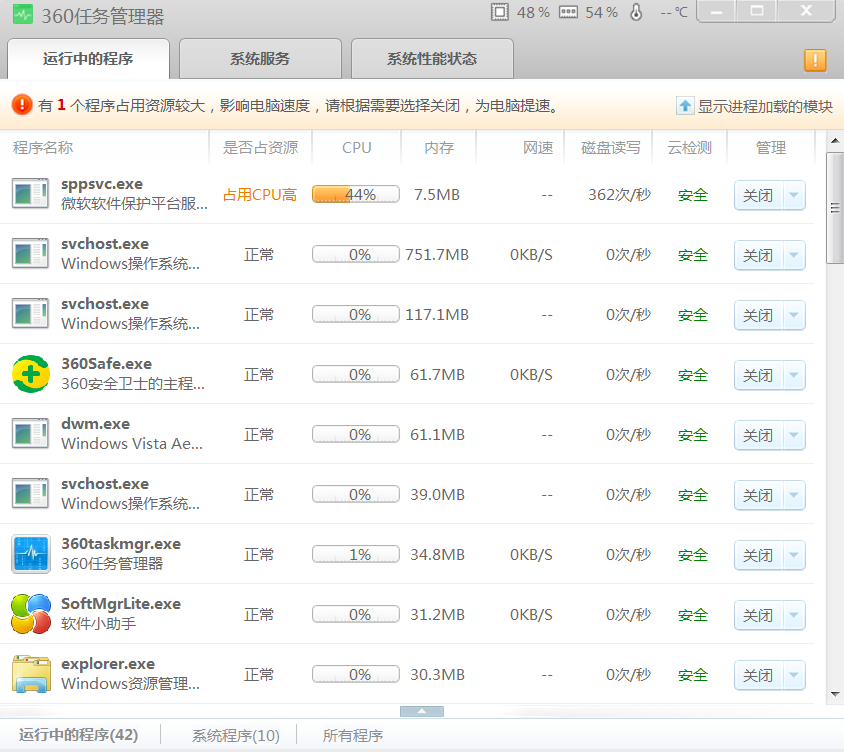This screenshot has width=844, height=752.
Task: Click the 安全 status for sppsvc.exe
Action: [693, 195]
